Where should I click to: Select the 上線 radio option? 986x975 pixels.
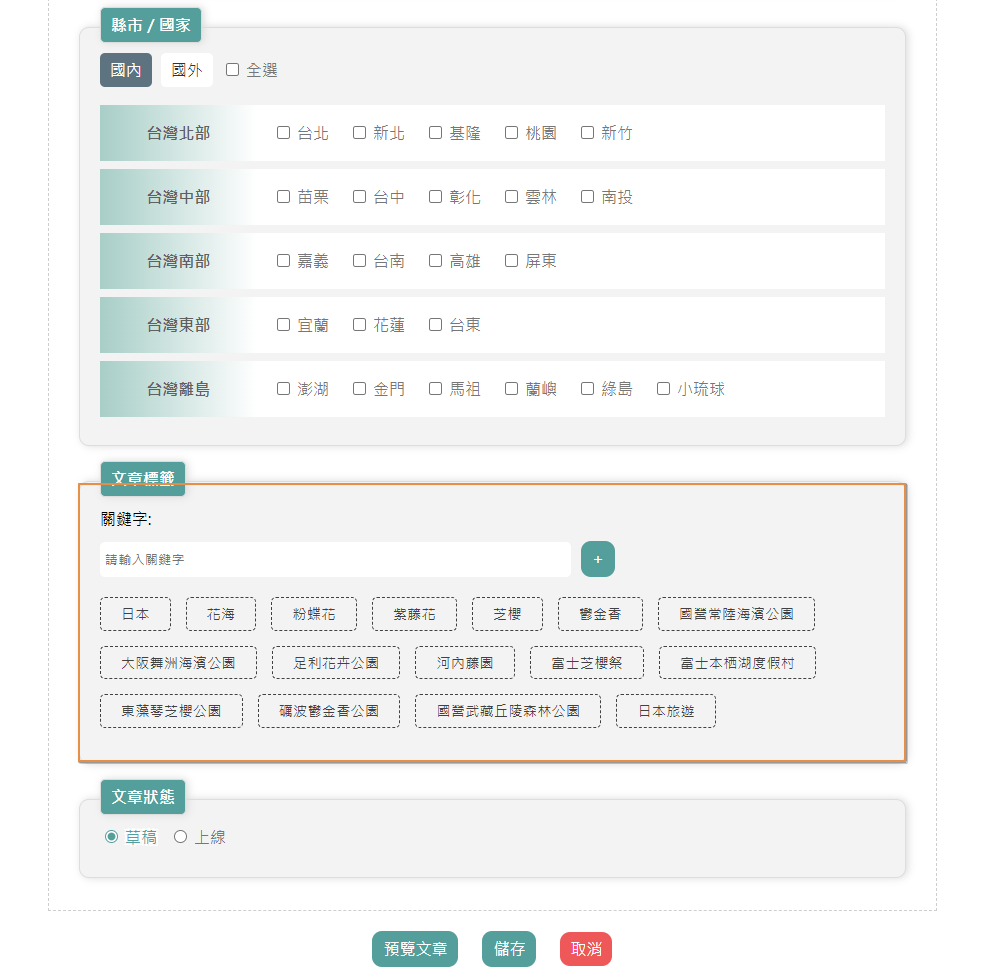181,837
